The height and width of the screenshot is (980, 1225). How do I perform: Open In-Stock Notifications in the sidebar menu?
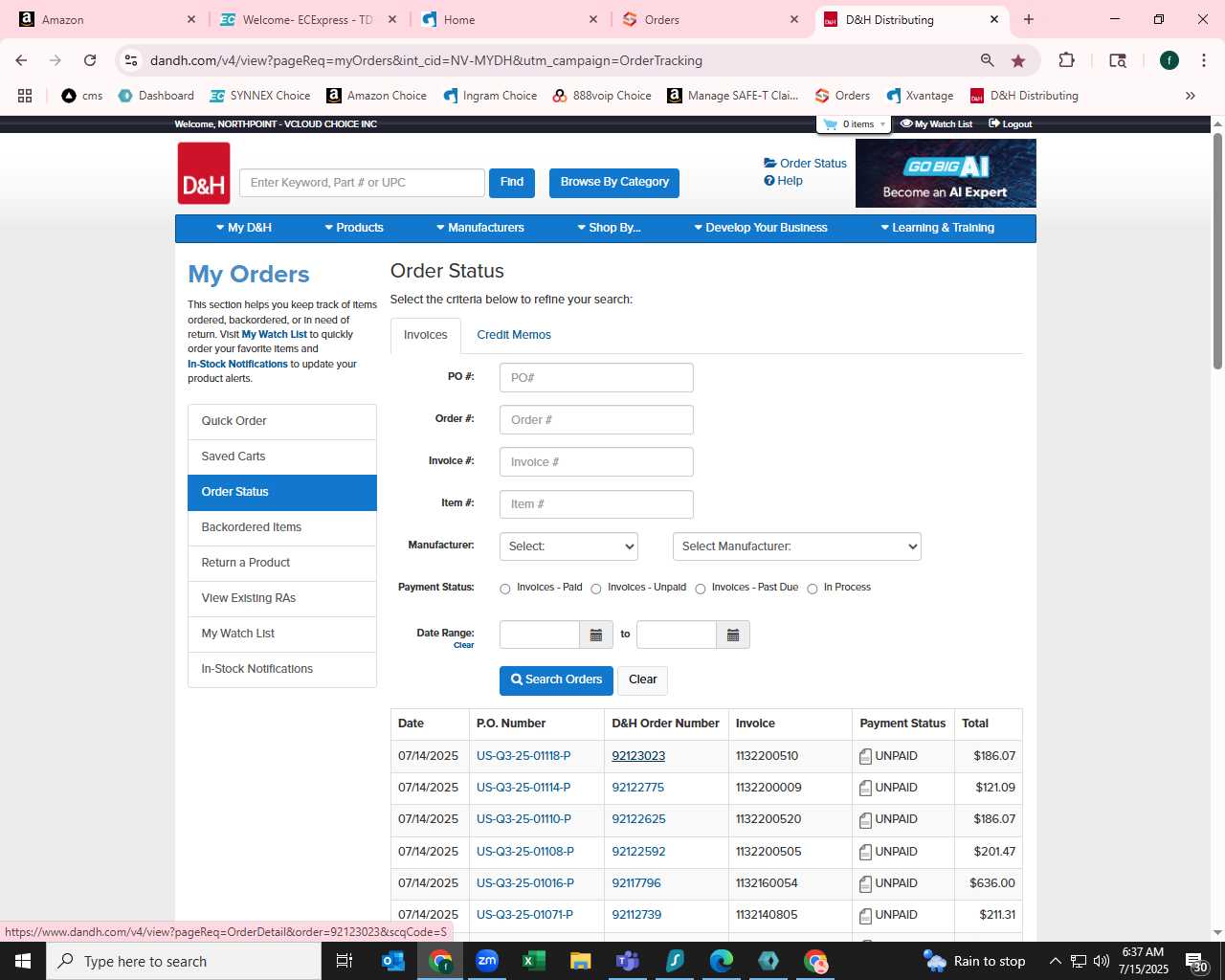pos(282,669)
